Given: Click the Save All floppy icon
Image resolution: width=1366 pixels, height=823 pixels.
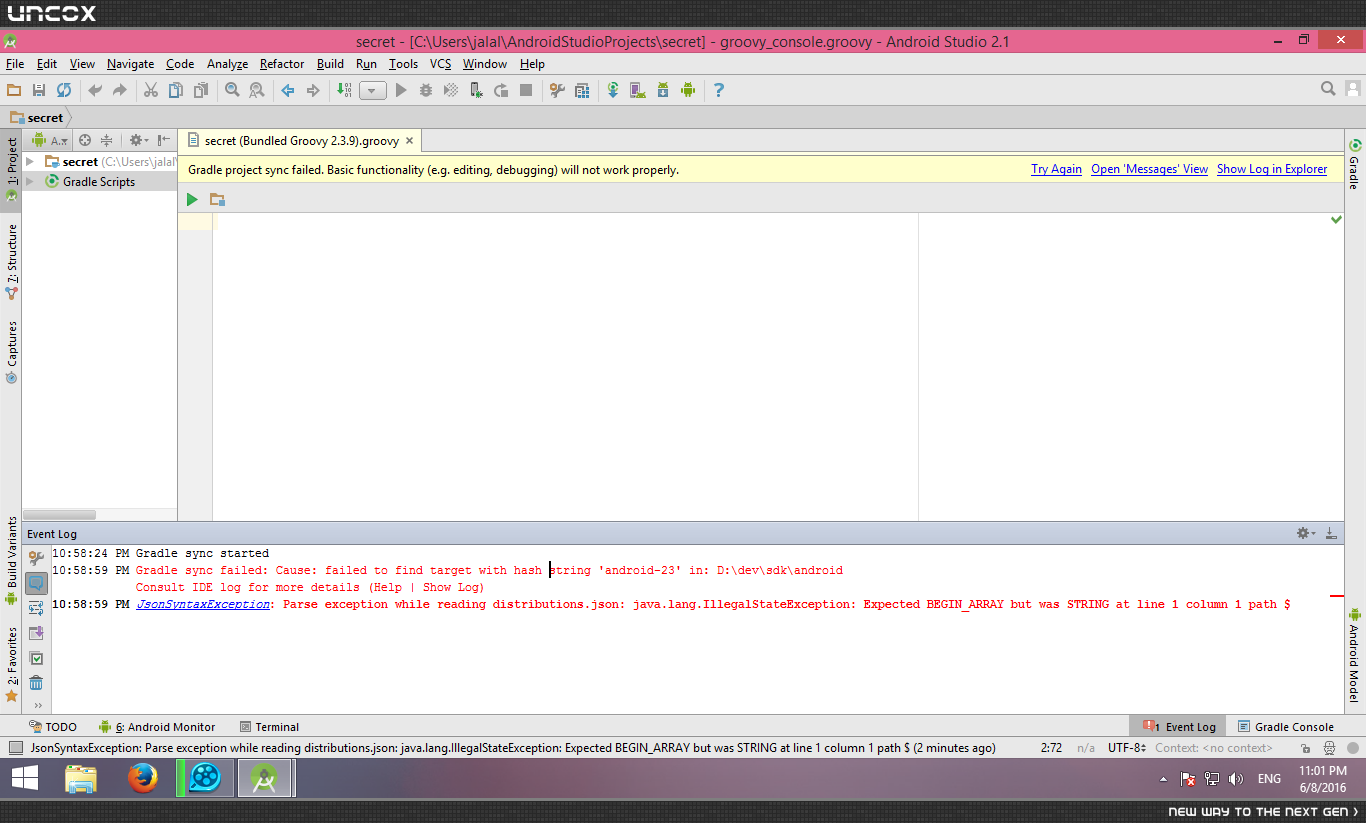Looking at the screenshot, I should [x=39, y=90].
